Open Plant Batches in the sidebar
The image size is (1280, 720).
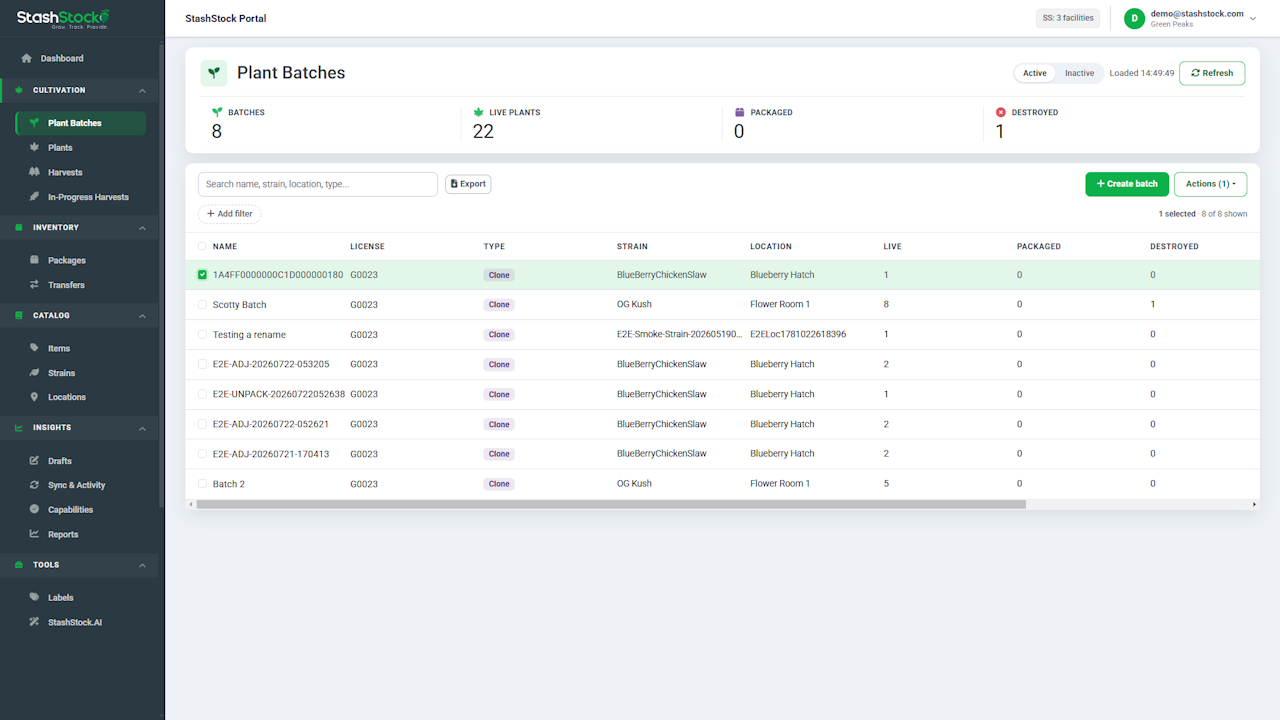point(81,123)
